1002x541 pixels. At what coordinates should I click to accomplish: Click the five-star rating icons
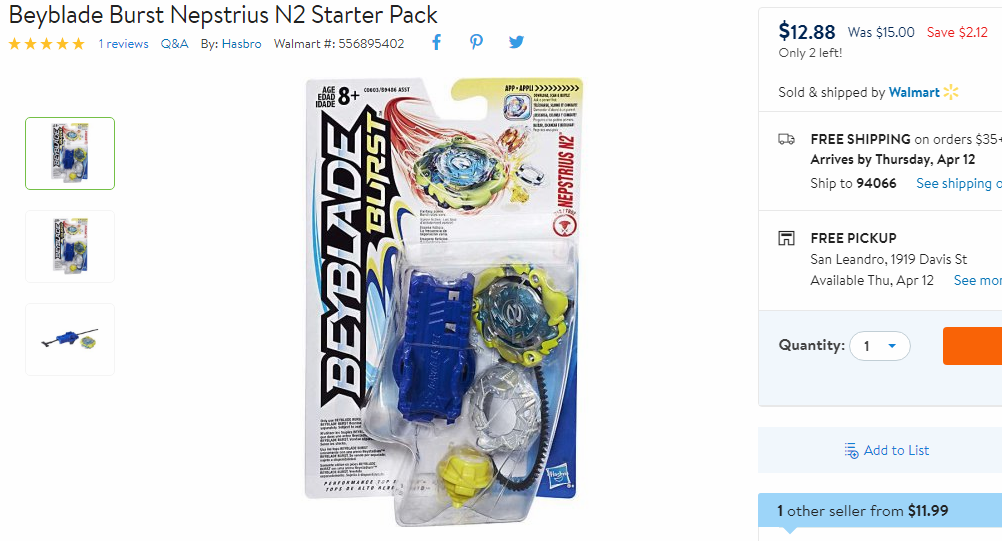tap(47, 43)
